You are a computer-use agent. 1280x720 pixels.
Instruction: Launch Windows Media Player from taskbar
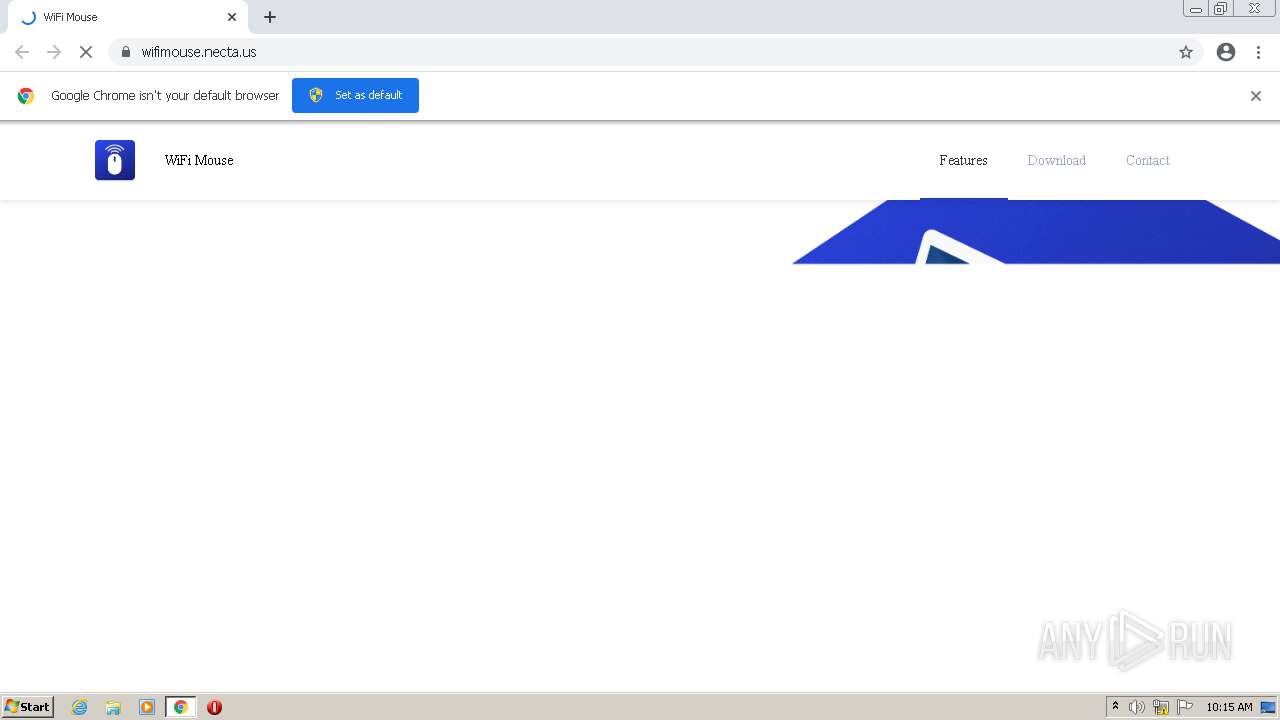pos(147,707)
